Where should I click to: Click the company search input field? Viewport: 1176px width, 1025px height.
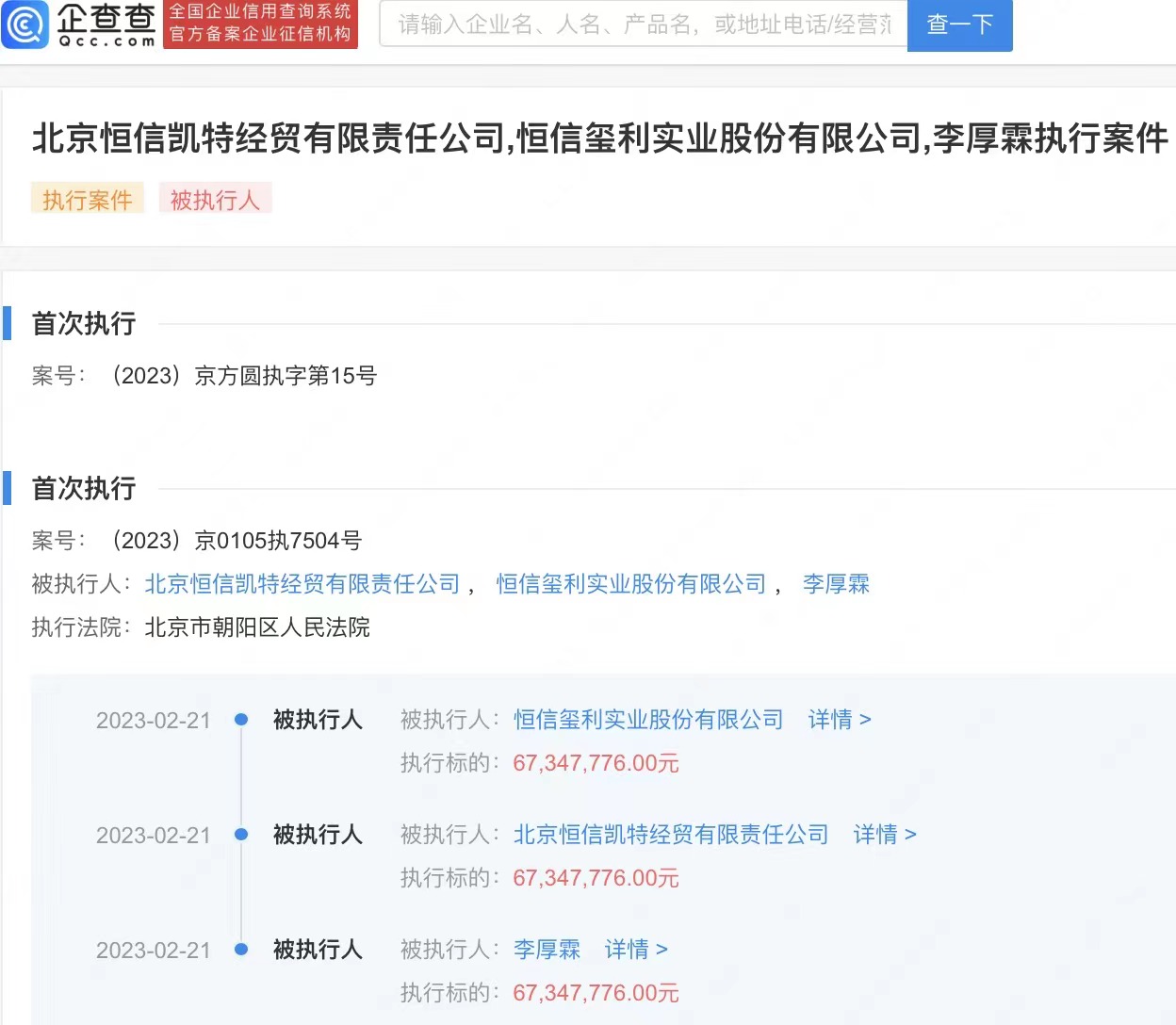click(x=643, y=24)
